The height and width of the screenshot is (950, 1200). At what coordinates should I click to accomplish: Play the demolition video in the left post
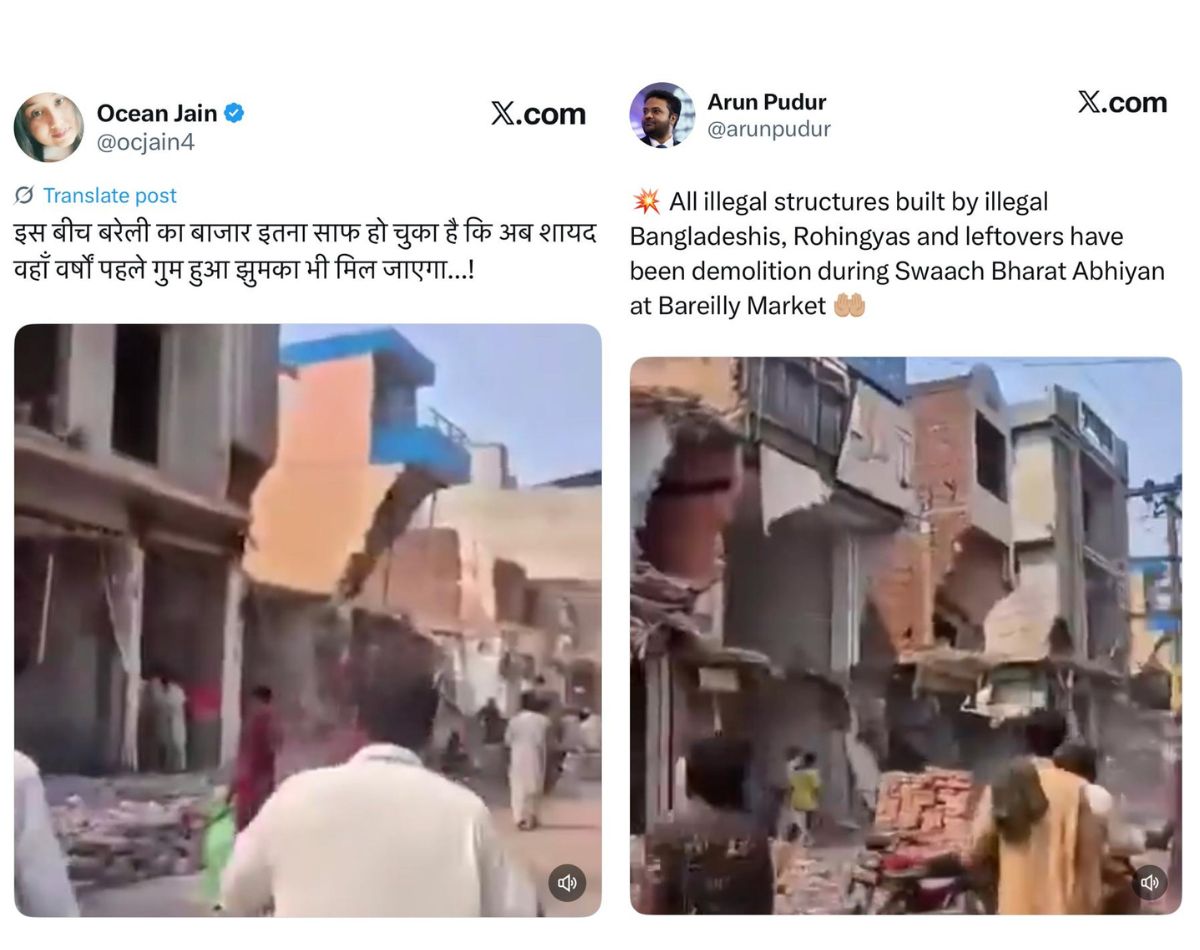coord(308,620)
